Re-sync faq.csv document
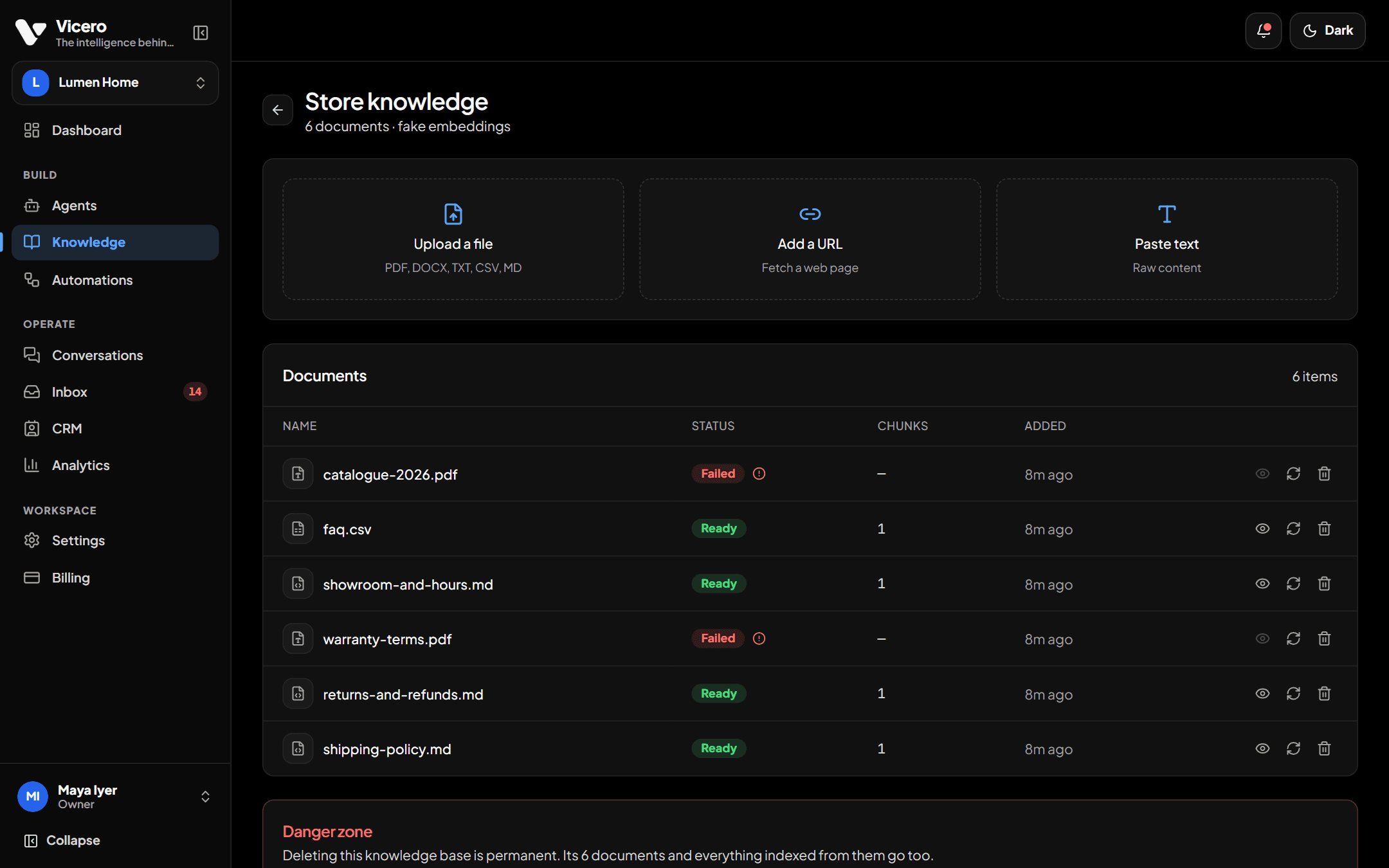Viewport: 1389px width, 868px height. [1293, 529]
